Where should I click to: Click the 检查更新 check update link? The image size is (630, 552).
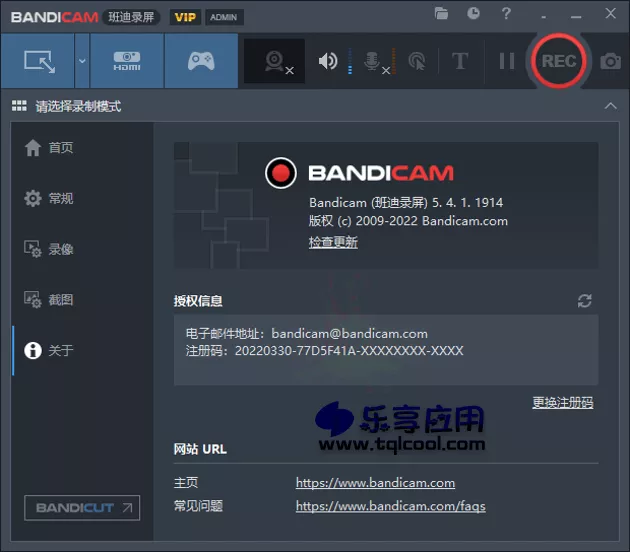coord(333,242)
